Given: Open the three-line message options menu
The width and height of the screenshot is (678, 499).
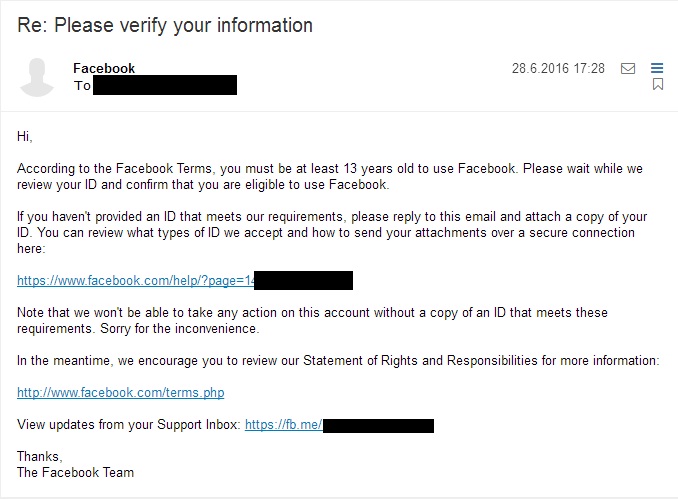Looking at the screenshot, I should point(657,68).
